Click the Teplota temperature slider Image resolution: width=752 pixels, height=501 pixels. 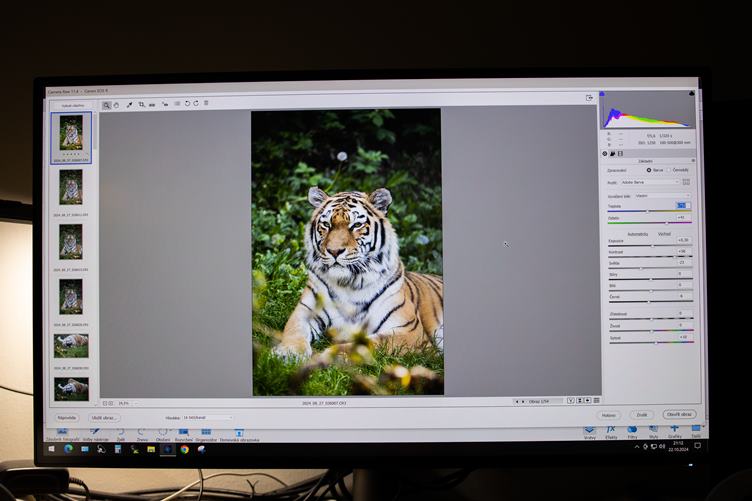pyautogui.click(x=649, y=211)
